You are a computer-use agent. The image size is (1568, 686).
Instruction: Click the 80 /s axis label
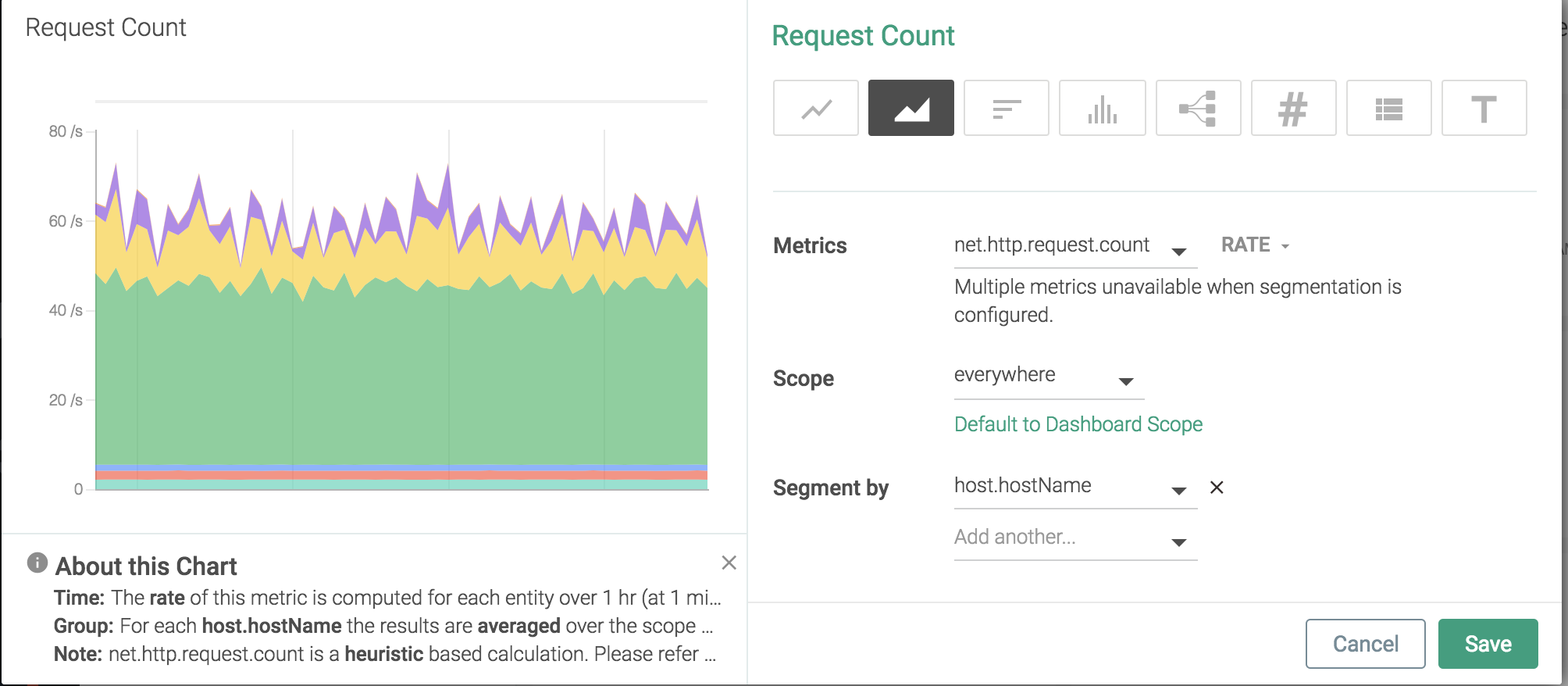(x=66, y=131)
